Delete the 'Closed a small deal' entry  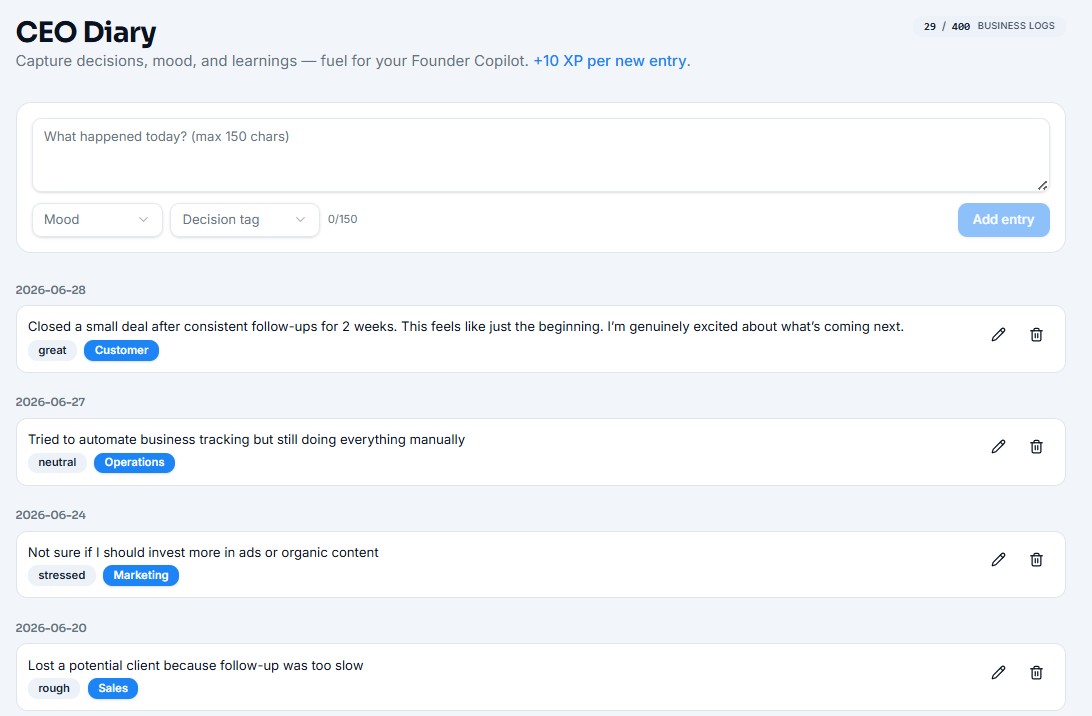[x=1036, y=334]
